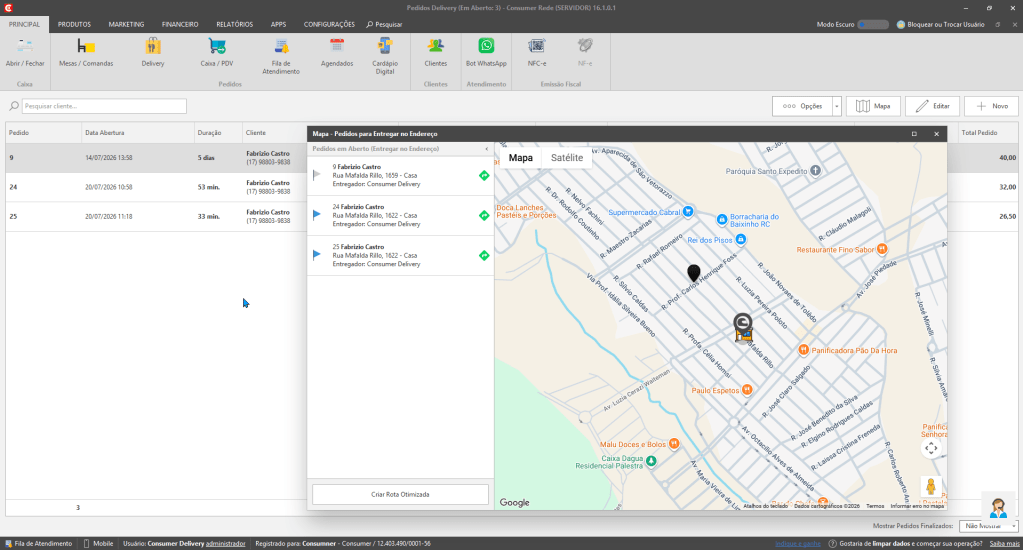Click the Opções button
This screenshot has height=550, width=1023.
[x=802, y=106]
